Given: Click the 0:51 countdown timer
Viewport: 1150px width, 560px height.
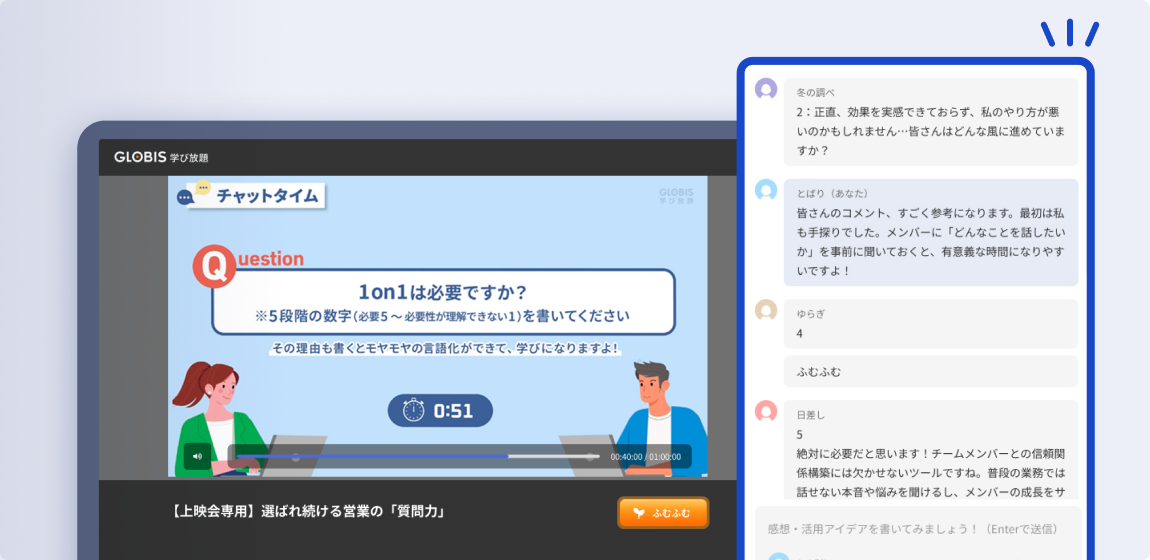Looking at the screenshot, I should (x=440, y=410).
